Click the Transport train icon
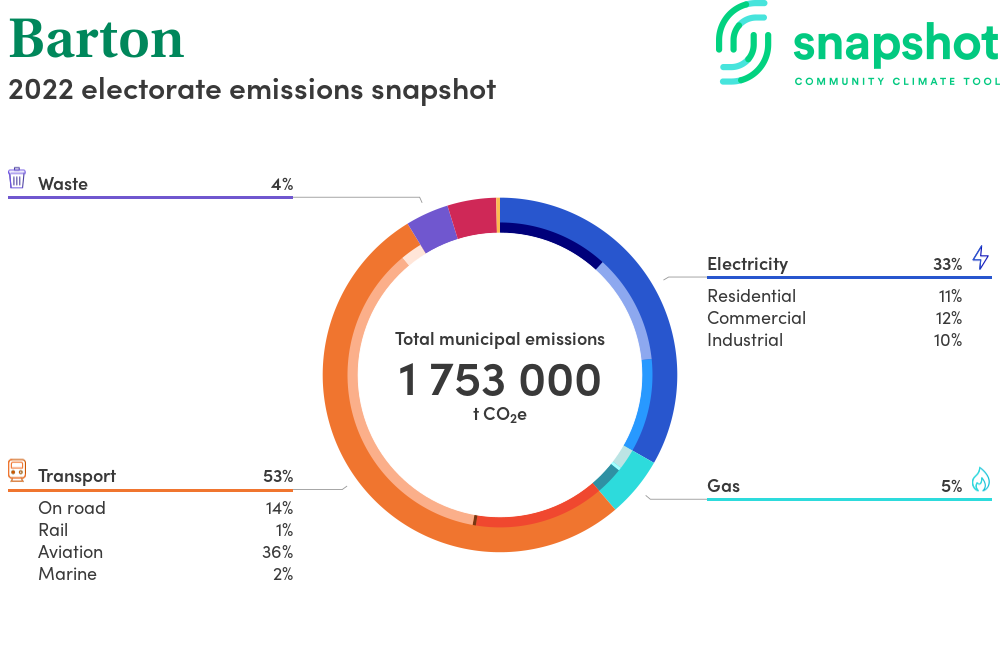Image resolution: width=1000 pixels, height=670 pixels. point(17,470)
